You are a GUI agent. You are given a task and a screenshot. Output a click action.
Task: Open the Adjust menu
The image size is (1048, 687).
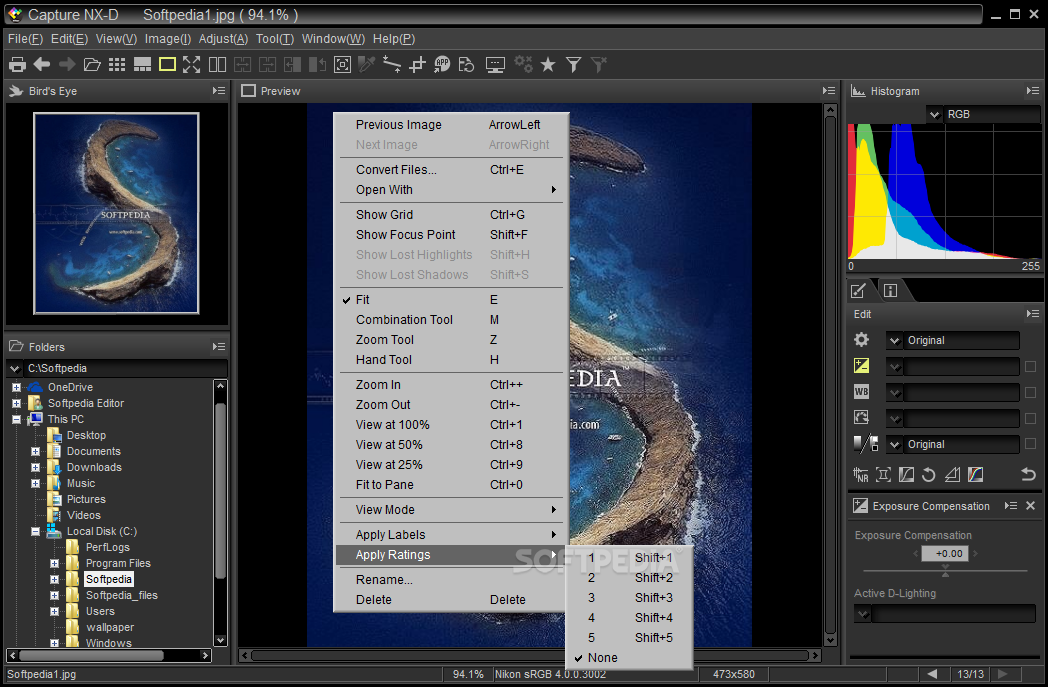223,39
